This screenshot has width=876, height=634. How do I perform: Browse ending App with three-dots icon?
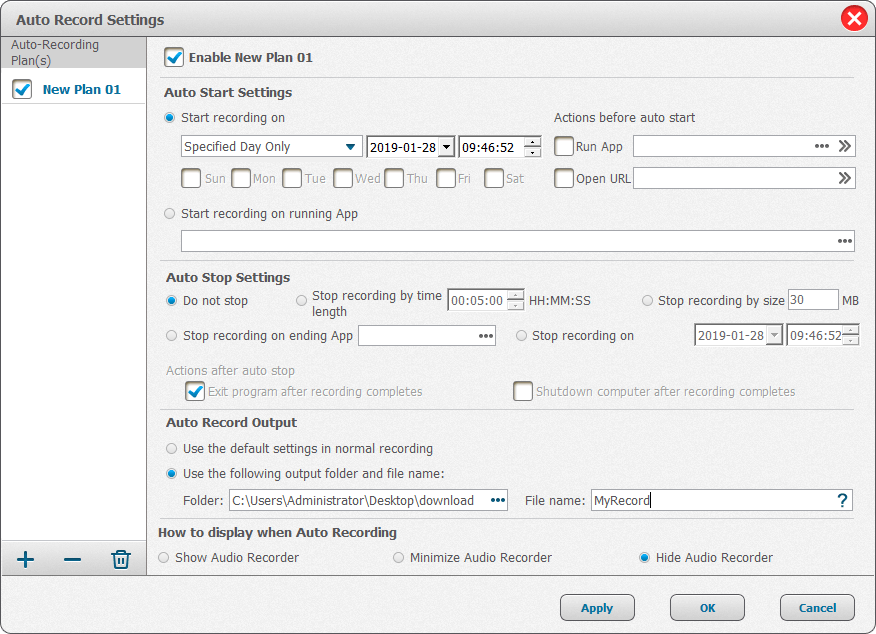click(486, 336)
